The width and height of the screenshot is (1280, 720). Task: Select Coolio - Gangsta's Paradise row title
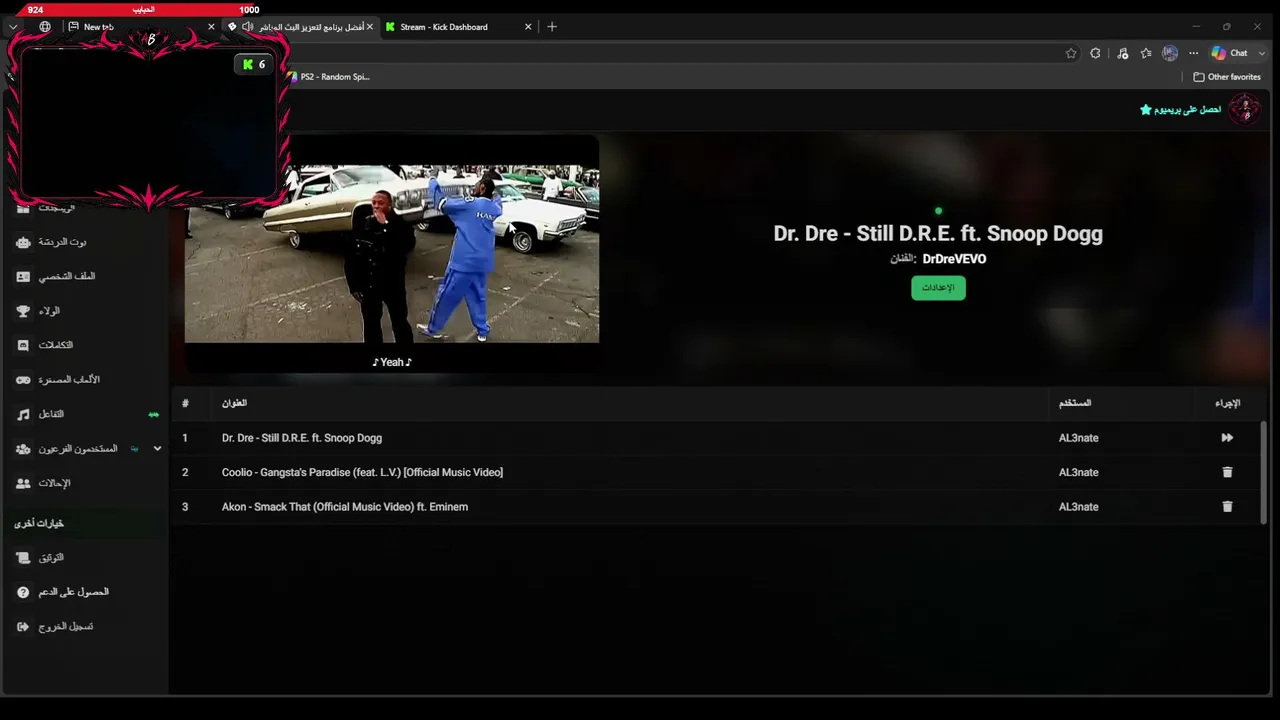[362, 472]
